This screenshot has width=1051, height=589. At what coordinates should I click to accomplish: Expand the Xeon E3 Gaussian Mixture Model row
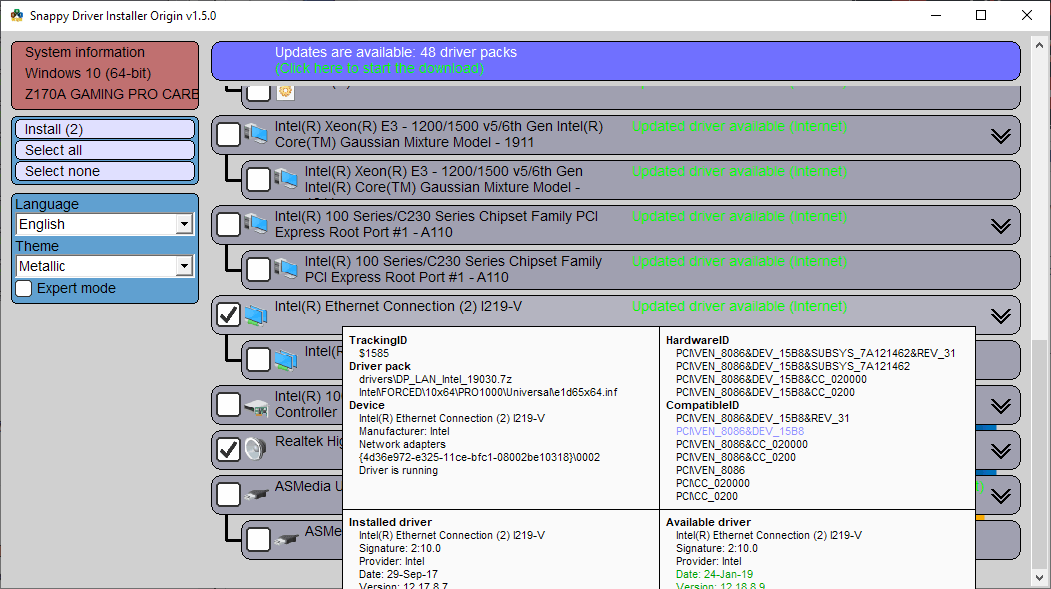(1001, 136)
